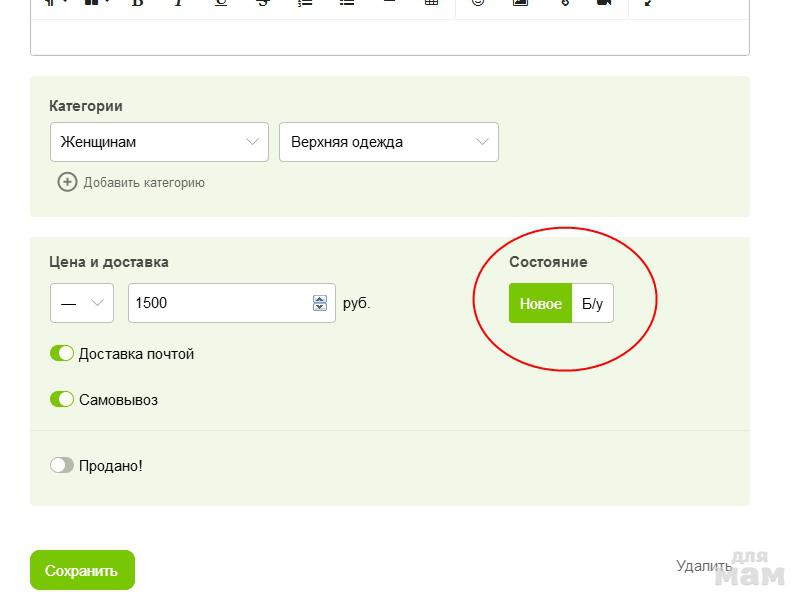
Task: Enable the Продано! toggle
Action: point(62,466)
